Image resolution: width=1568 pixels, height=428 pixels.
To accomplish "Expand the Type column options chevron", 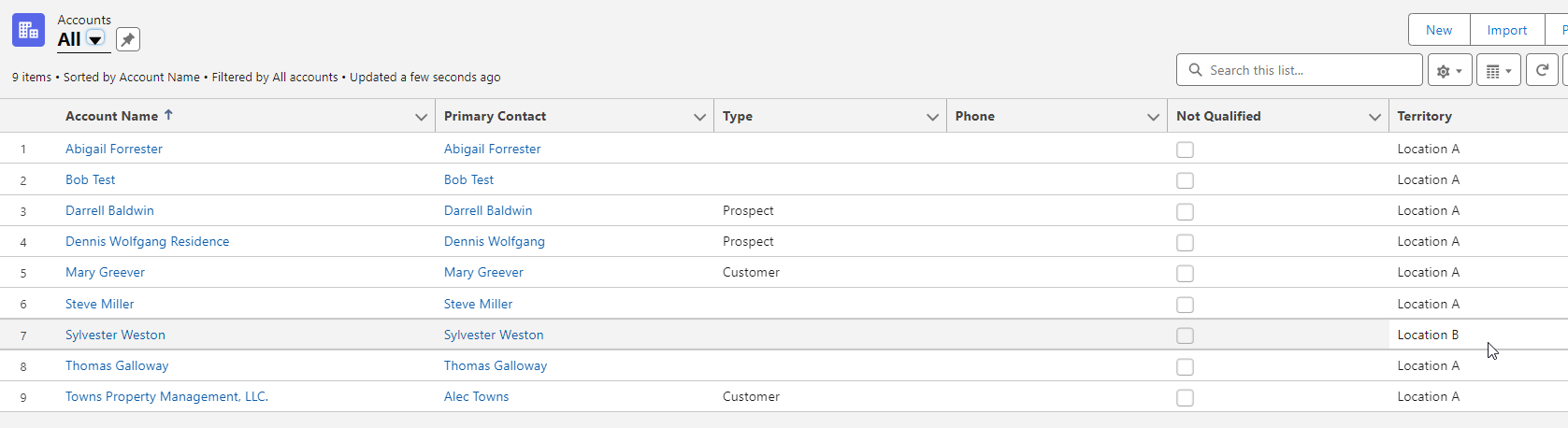I will click(x=932, y=117).
